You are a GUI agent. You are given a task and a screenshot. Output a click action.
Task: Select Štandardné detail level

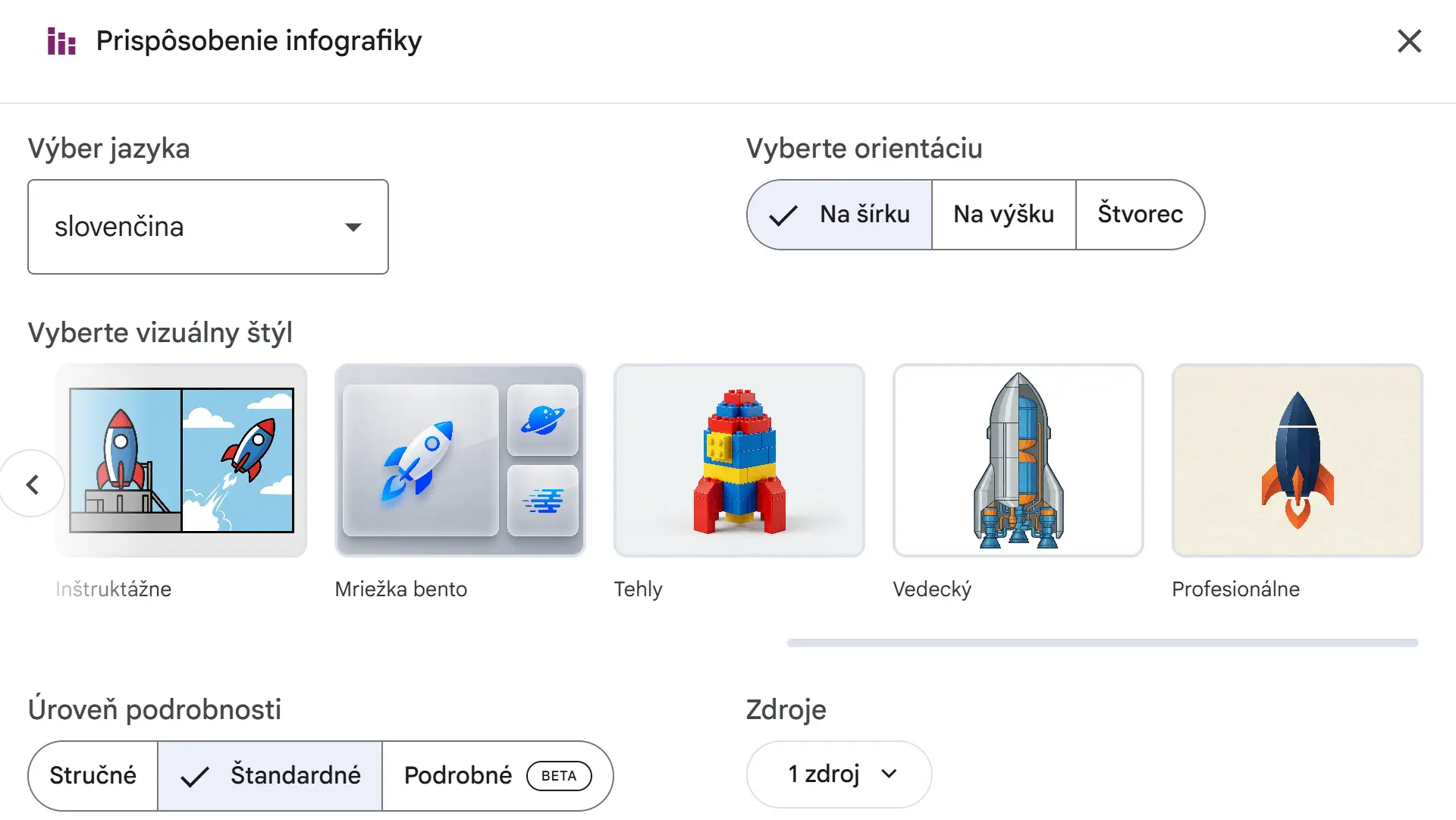[x=270, y=775]
